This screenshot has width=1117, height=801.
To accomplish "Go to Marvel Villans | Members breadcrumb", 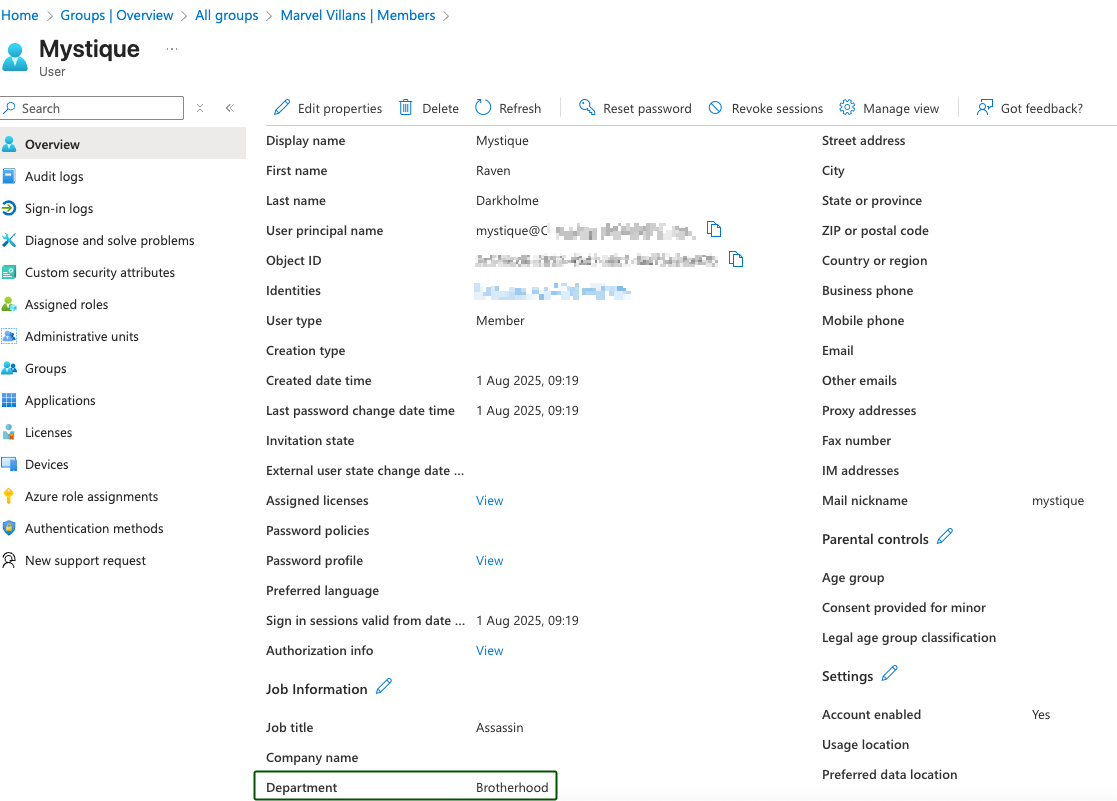I will (x=358, y=15).
